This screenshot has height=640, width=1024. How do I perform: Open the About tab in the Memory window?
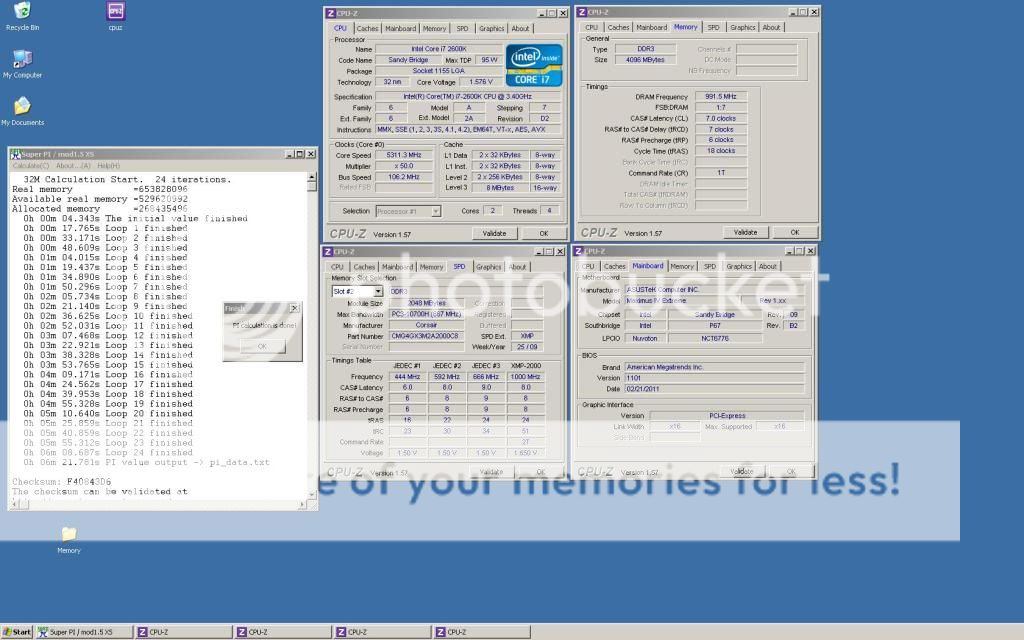(x=771, y=28)
